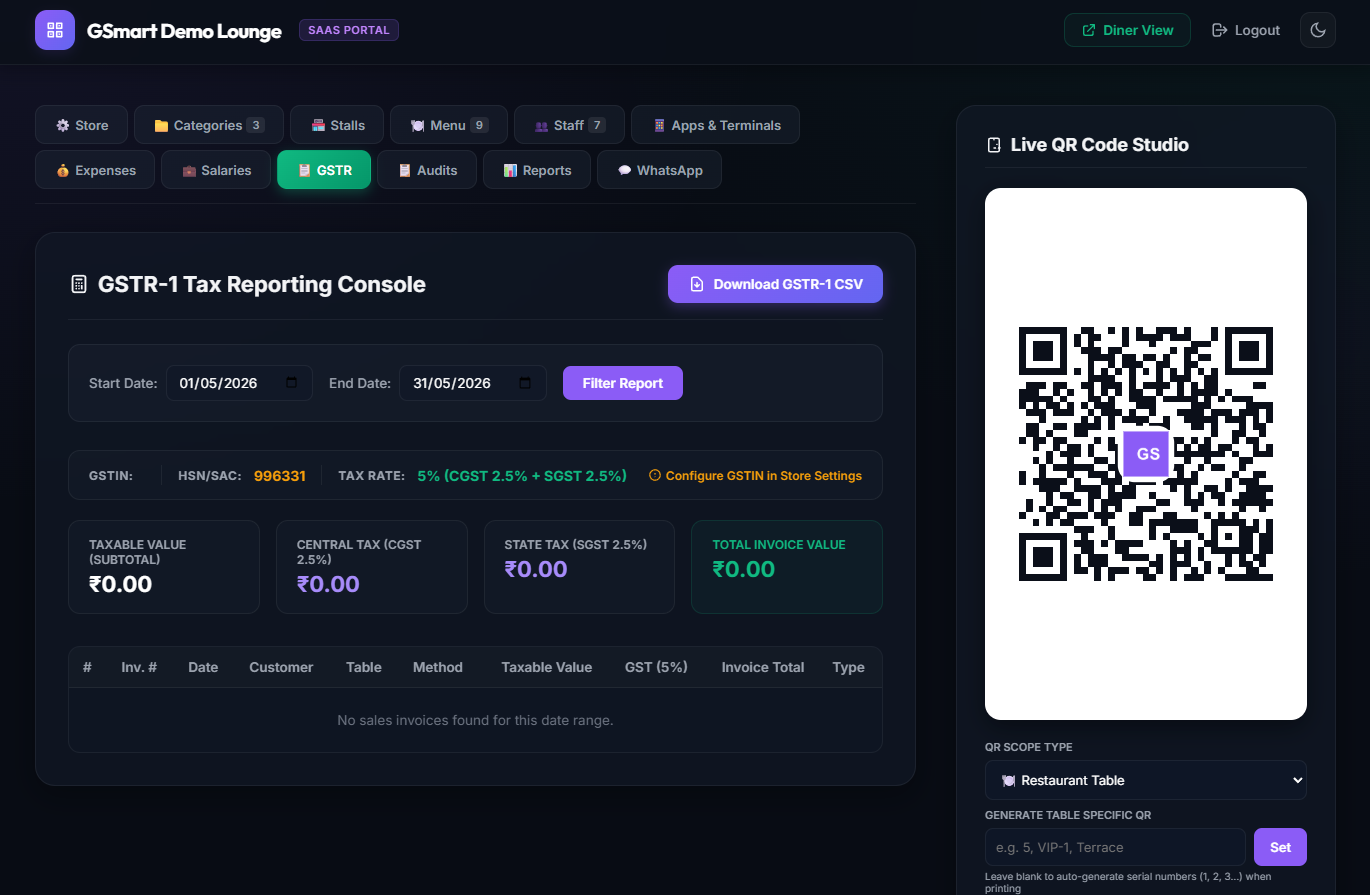Image resolution: width=1370 pixels, height=895 pixels.
Task: Click the SAAS PORTAL badge
Action: point(349,30)
